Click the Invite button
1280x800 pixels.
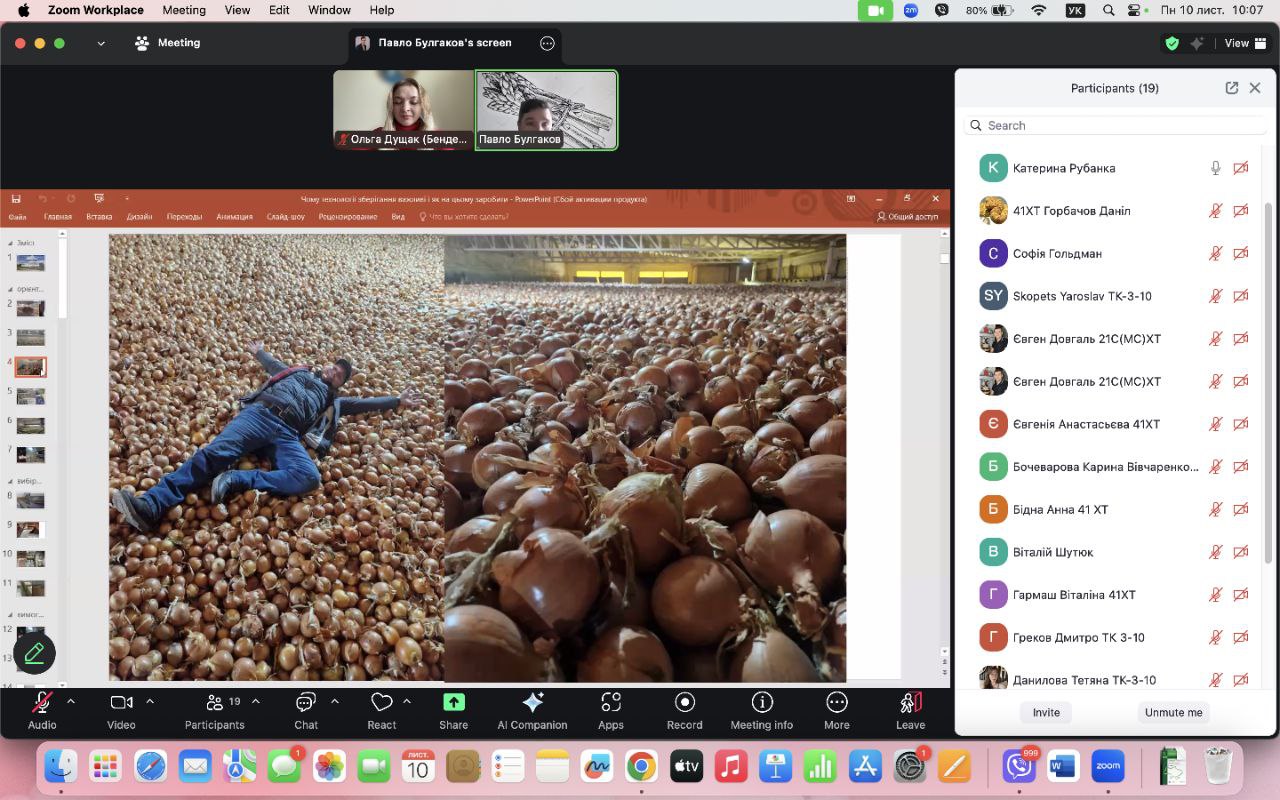pos(1046,712)
